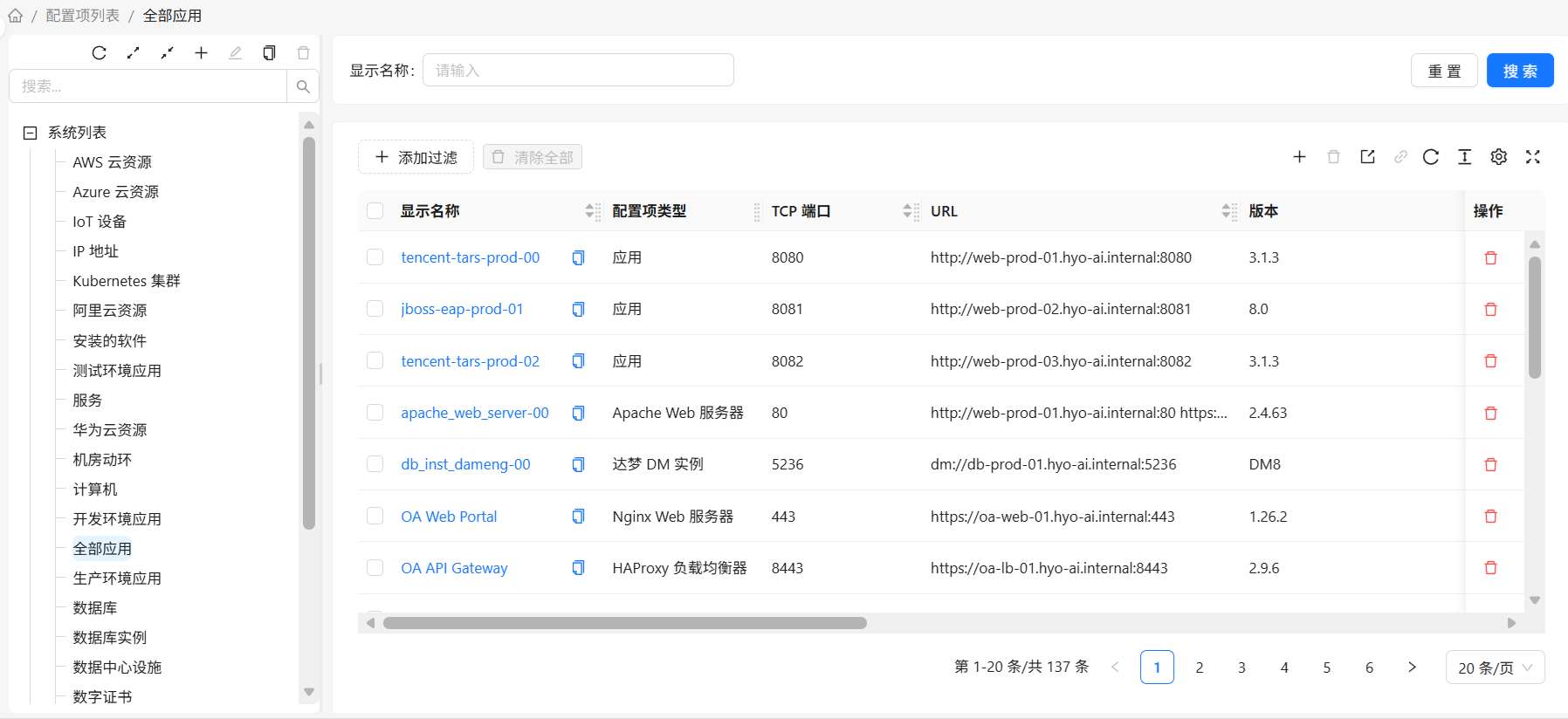Select 生产环境应用 in tree
Image resolution: width=1568 pixels, height=719 pixels.
[x=117, y=579]
